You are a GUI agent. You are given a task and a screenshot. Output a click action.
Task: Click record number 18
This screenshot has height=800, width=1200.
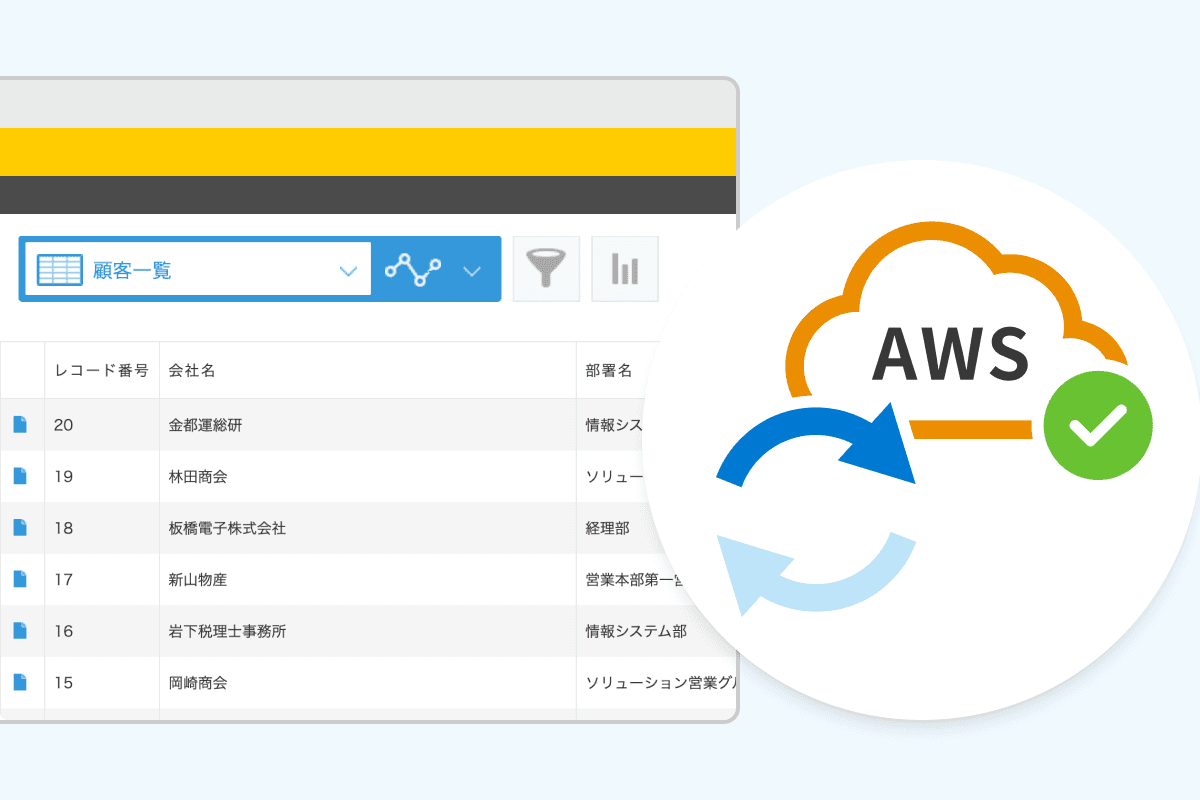point(64,528)
